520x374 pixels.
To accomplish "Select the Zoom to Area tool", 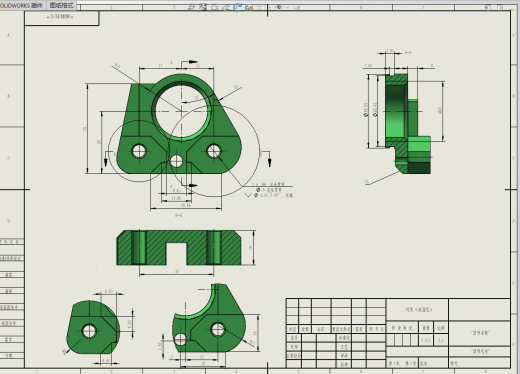I will pos(203,7).
